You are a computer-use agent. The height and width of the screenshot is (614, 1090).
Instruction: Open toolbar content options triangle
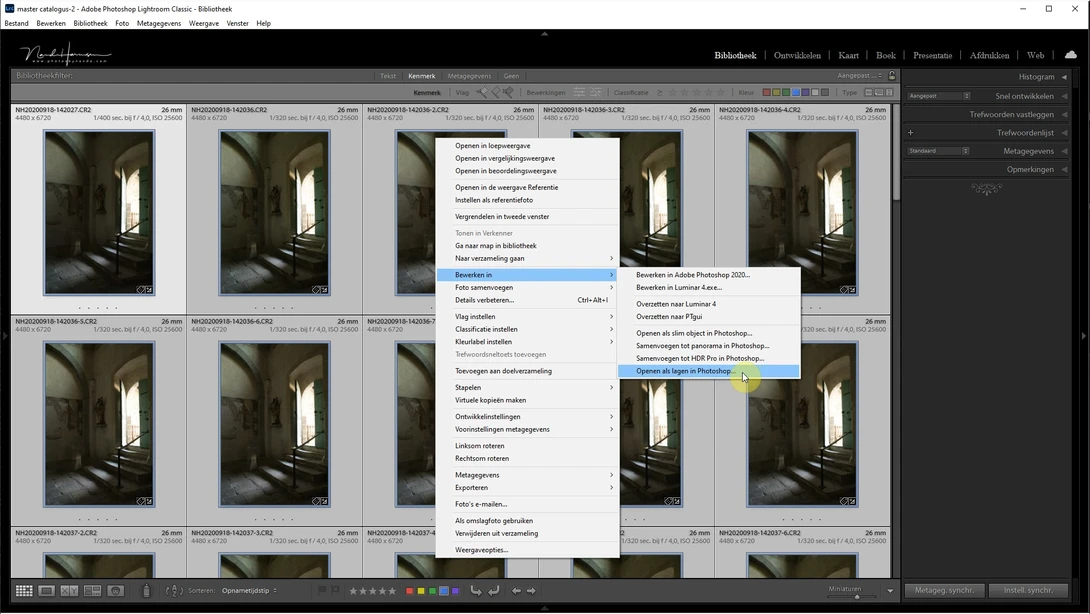click(890, 591)
